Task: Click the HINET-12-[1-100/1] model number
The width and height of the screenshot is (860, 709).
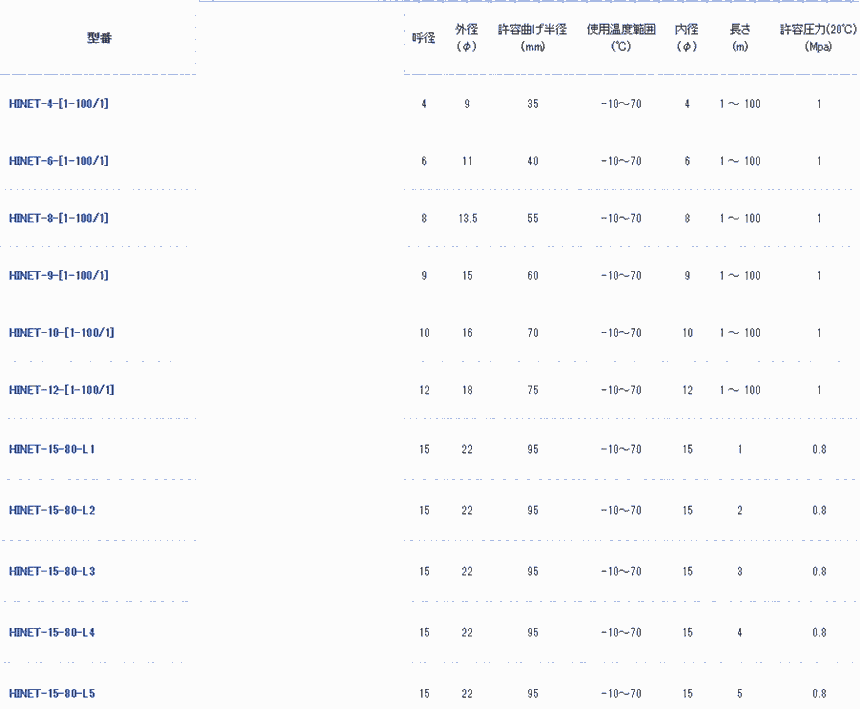Action: [61, 389]
